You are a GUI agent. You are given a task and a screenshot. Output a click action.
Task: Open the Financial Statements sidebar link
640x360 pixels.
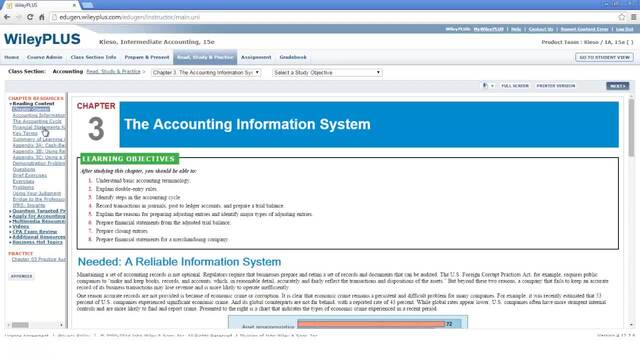tap(39, 127)
